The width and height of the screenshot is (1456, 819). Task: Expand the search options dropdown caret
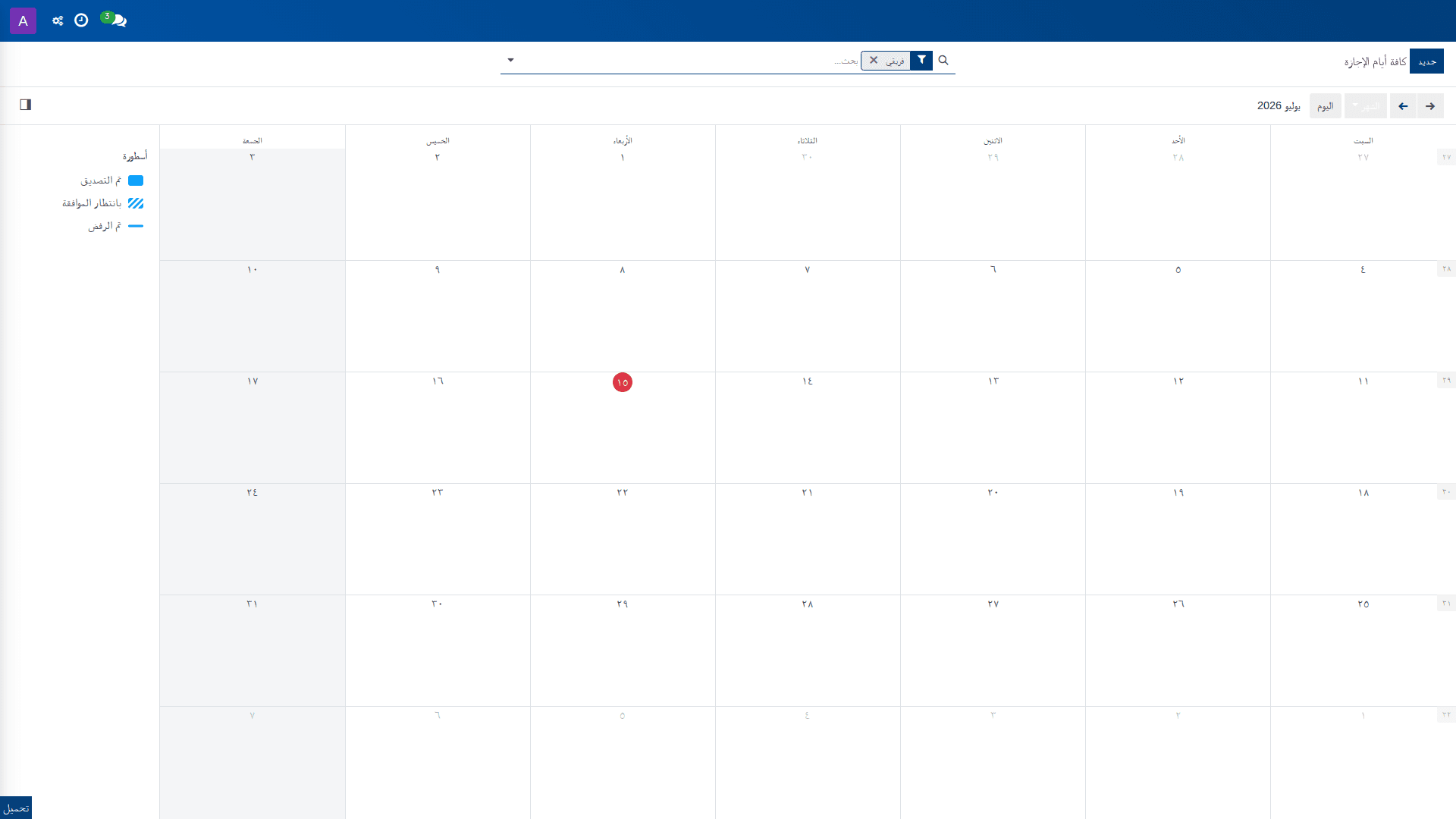[510, 60]
